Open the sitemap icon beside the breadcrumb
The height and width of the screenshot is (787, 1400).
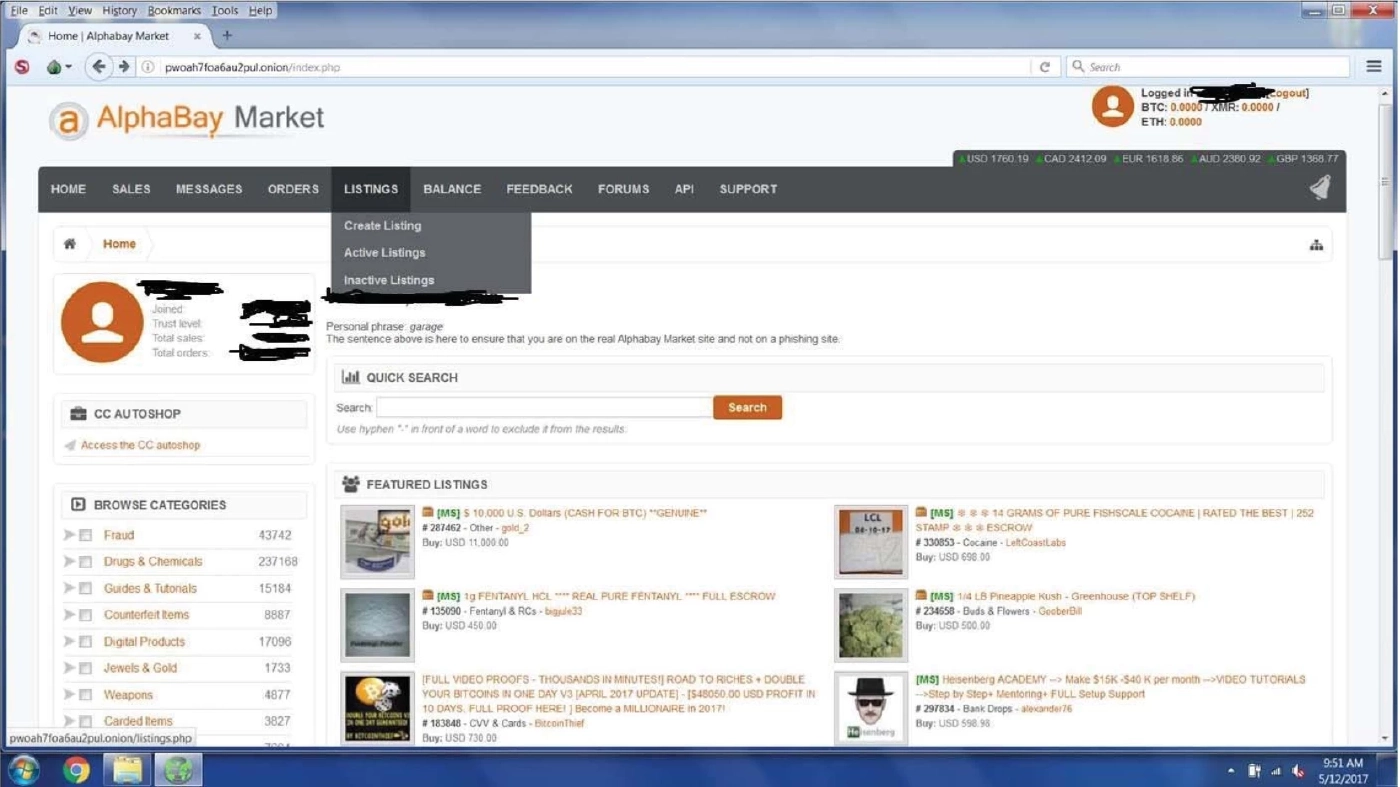(x=1316, y=245)
